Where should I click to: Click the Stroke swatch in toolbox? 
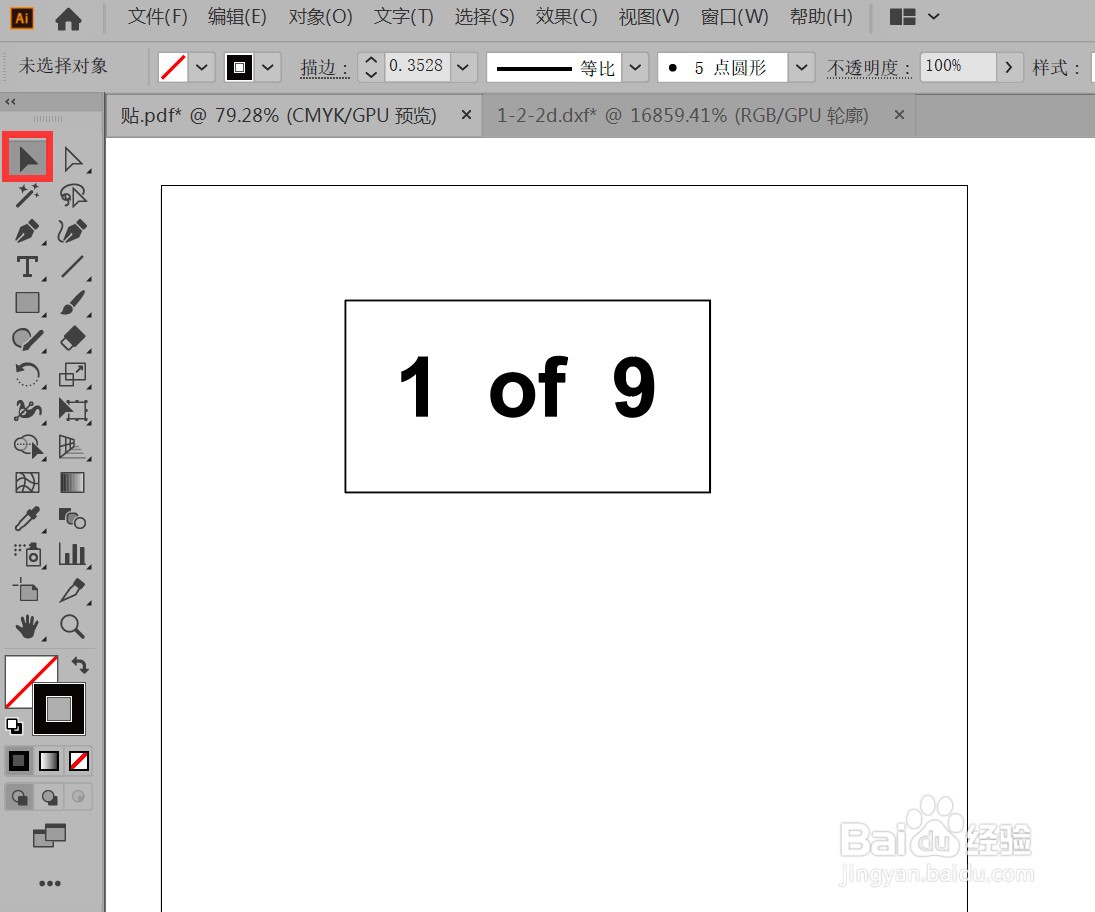click(59, 709)
